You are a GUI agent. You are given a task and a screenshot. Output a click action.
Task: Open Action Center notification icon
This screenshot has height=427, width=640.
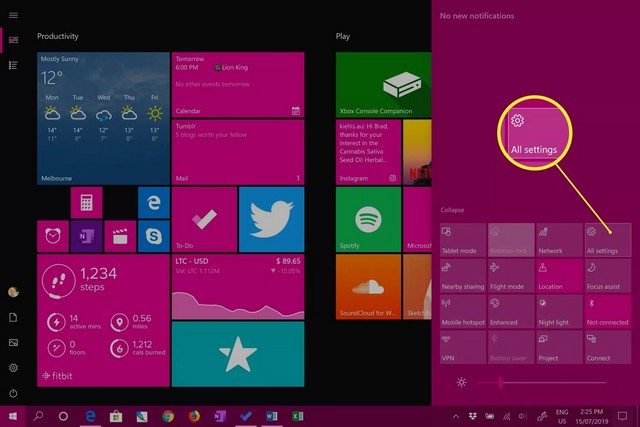pyautogui.click(x=622, y=416)
